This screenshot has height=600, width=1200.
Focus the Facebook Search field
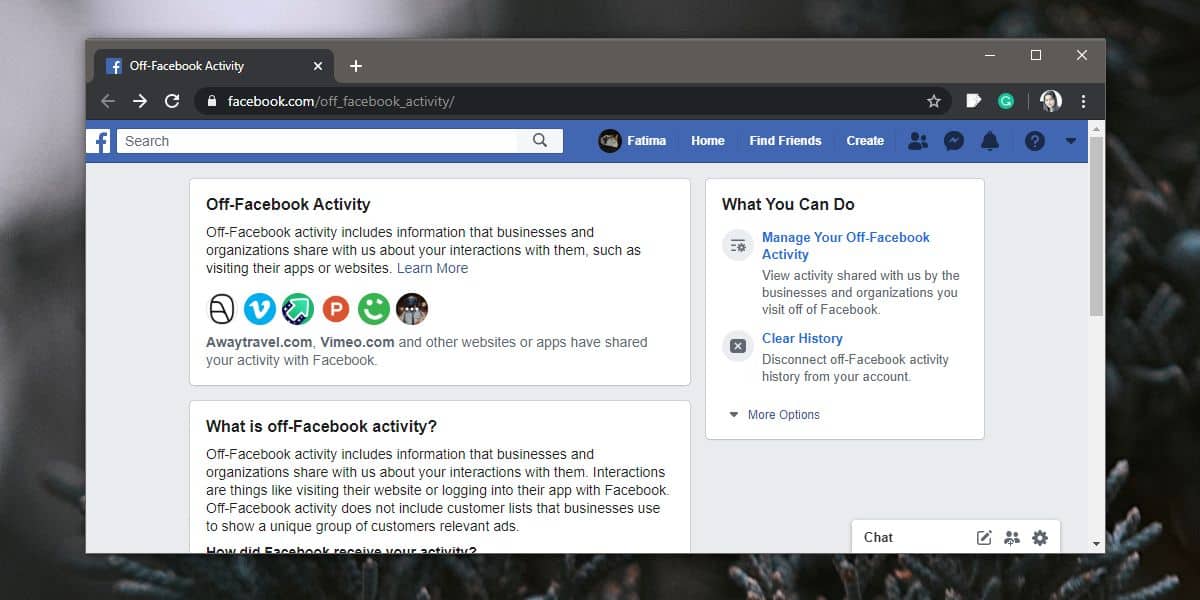pos(318,141)
